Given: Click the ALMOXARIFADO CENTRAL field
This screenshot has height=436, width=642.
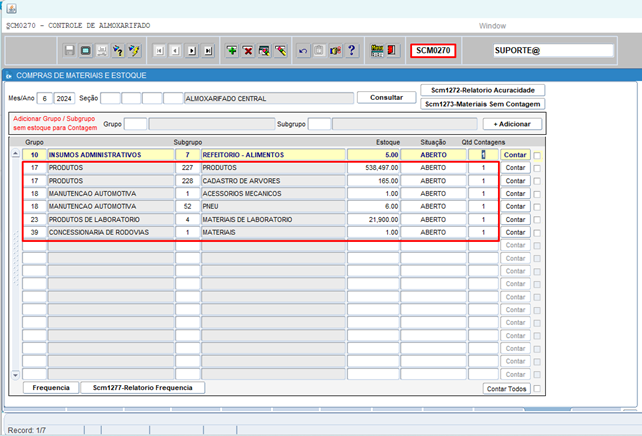Looking at the screenshot, I should (x=269, y=99).
